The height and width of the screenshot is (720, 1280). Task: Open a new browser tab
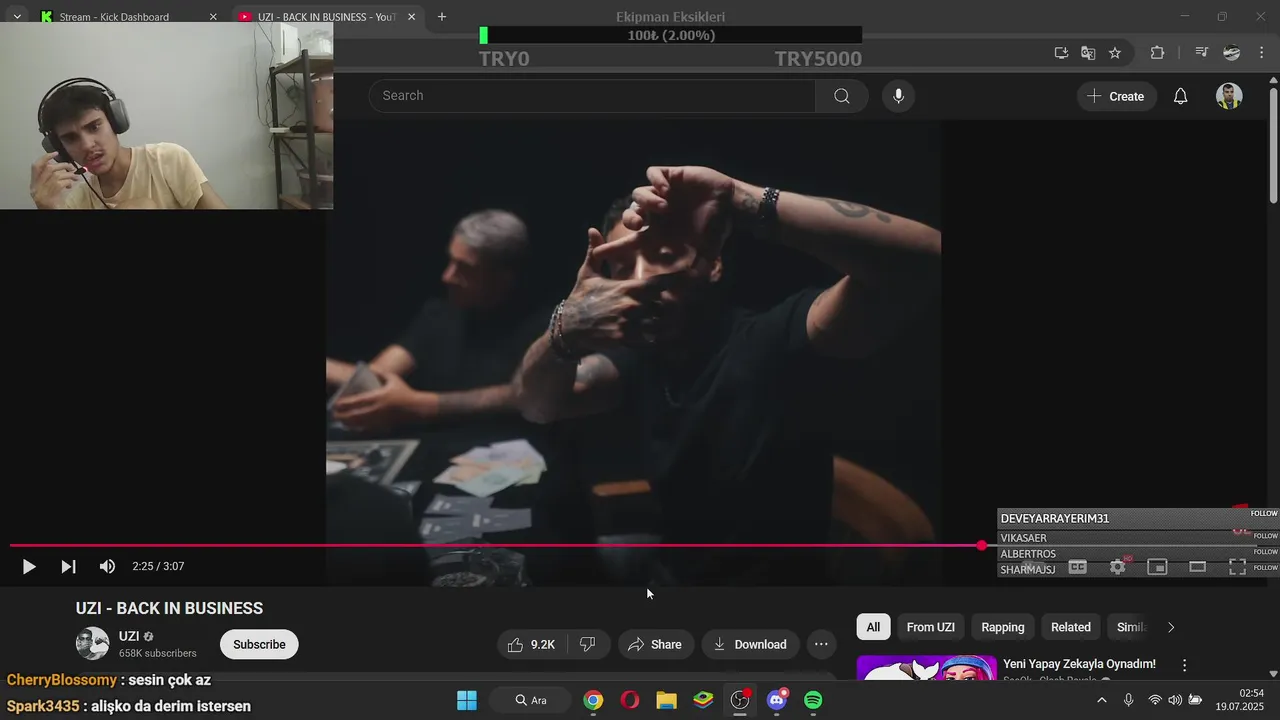tap(442, 17)
